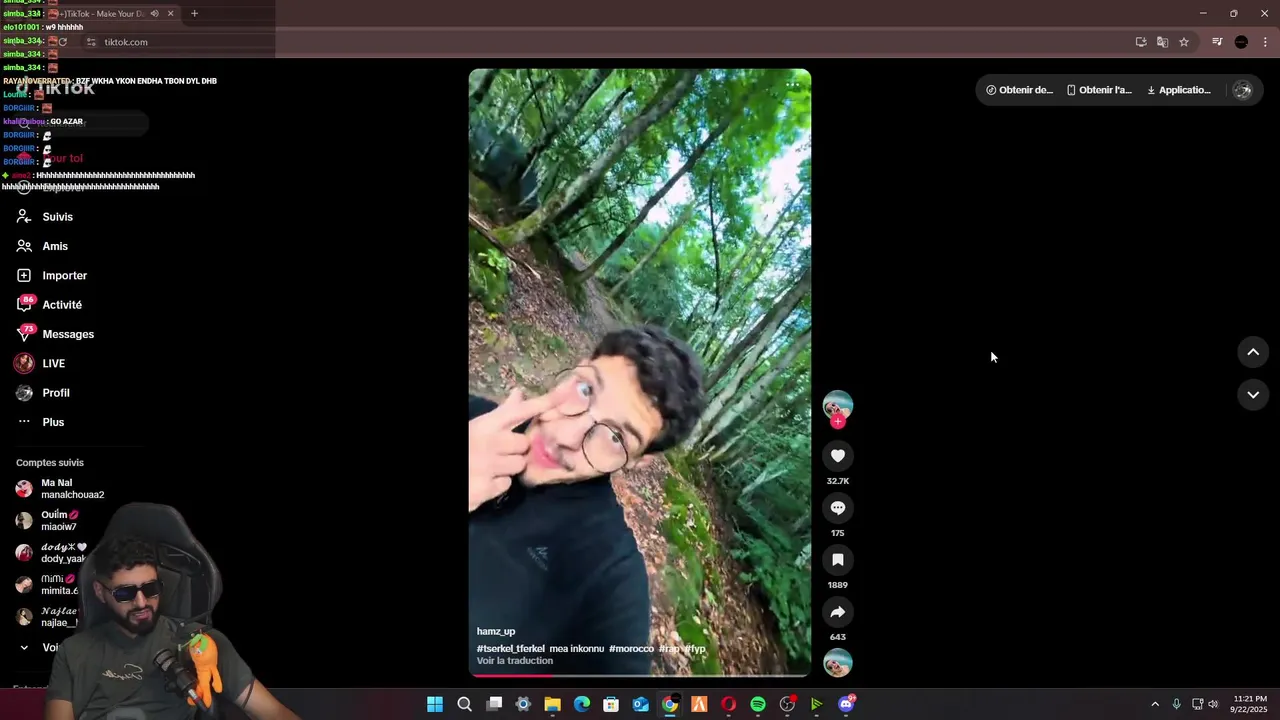Mute the TikTok tab via its speaker icon
The image size is (1280, 720).
[x=154, y=14]
